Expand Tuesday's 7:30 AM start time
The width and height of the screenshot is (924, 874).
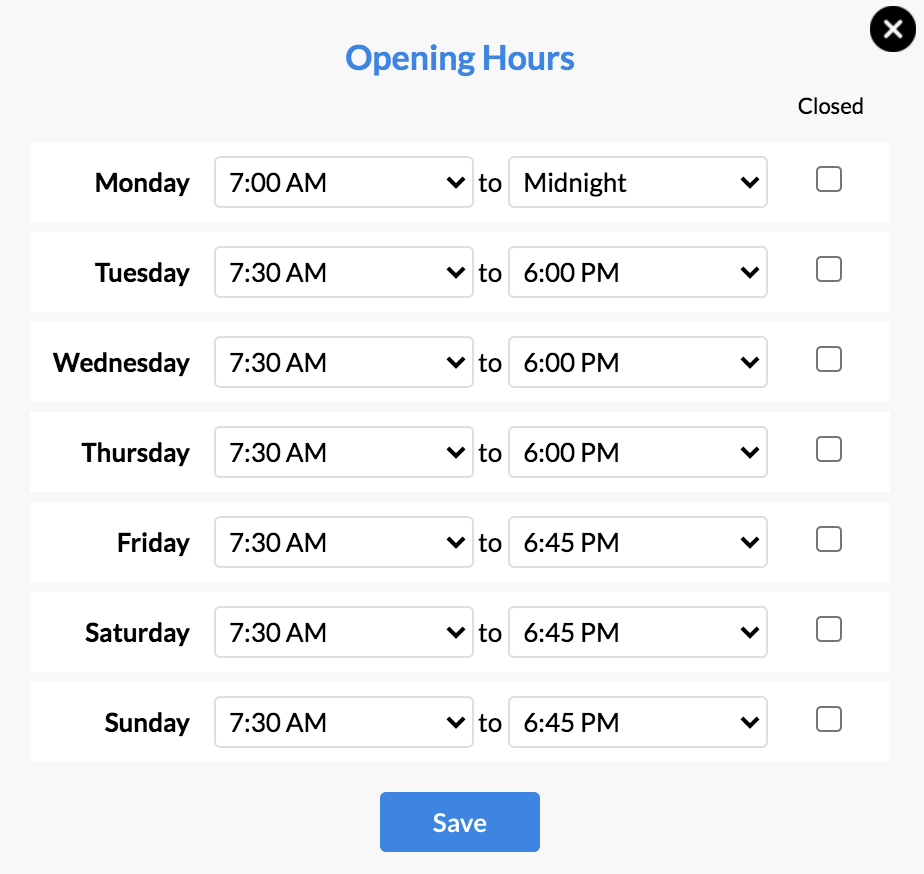pyautogui.click(x=344, y=272)
